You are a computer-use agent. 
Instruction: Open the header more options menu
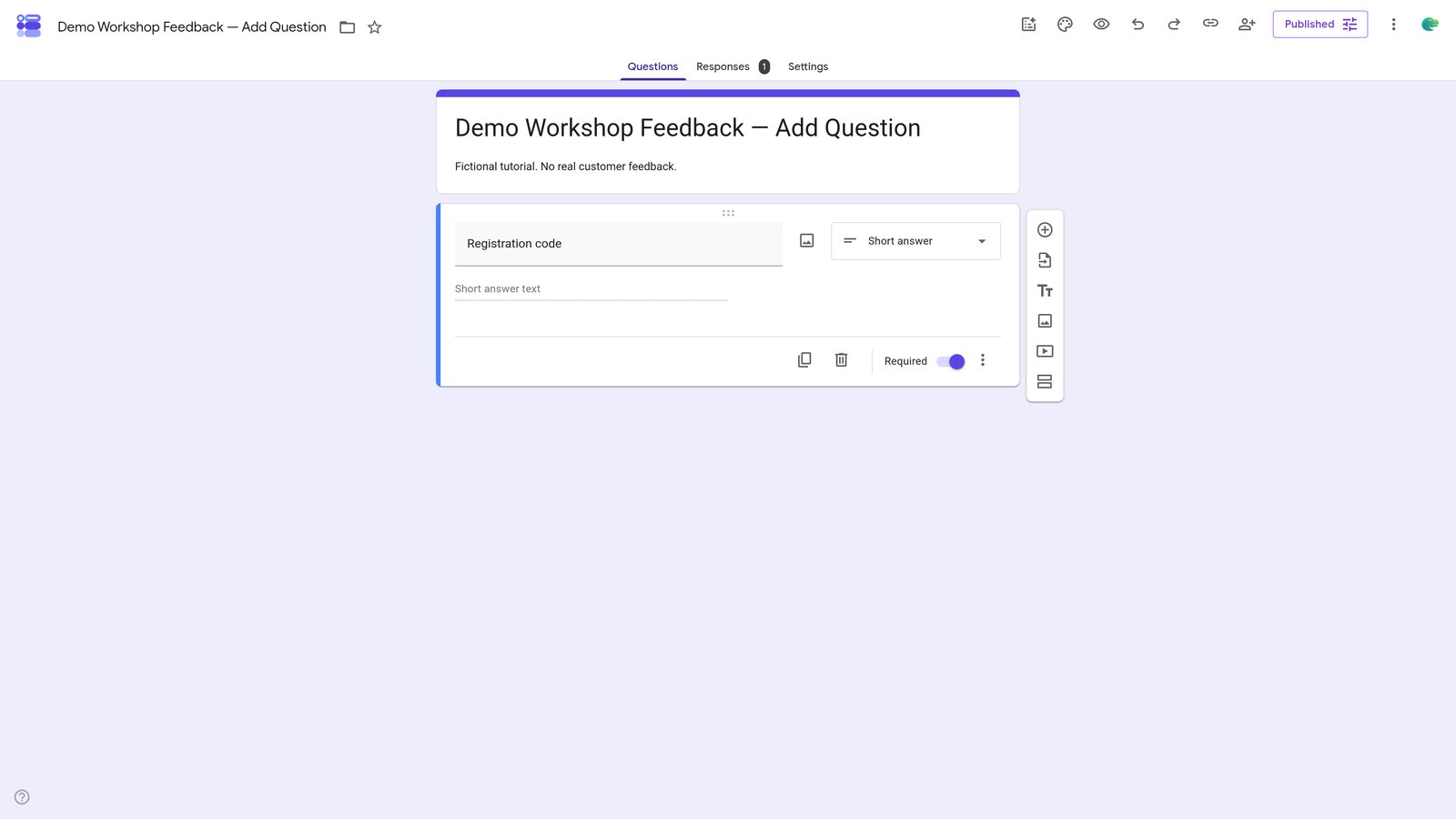pyautogui.click(x=1393, y=25)
